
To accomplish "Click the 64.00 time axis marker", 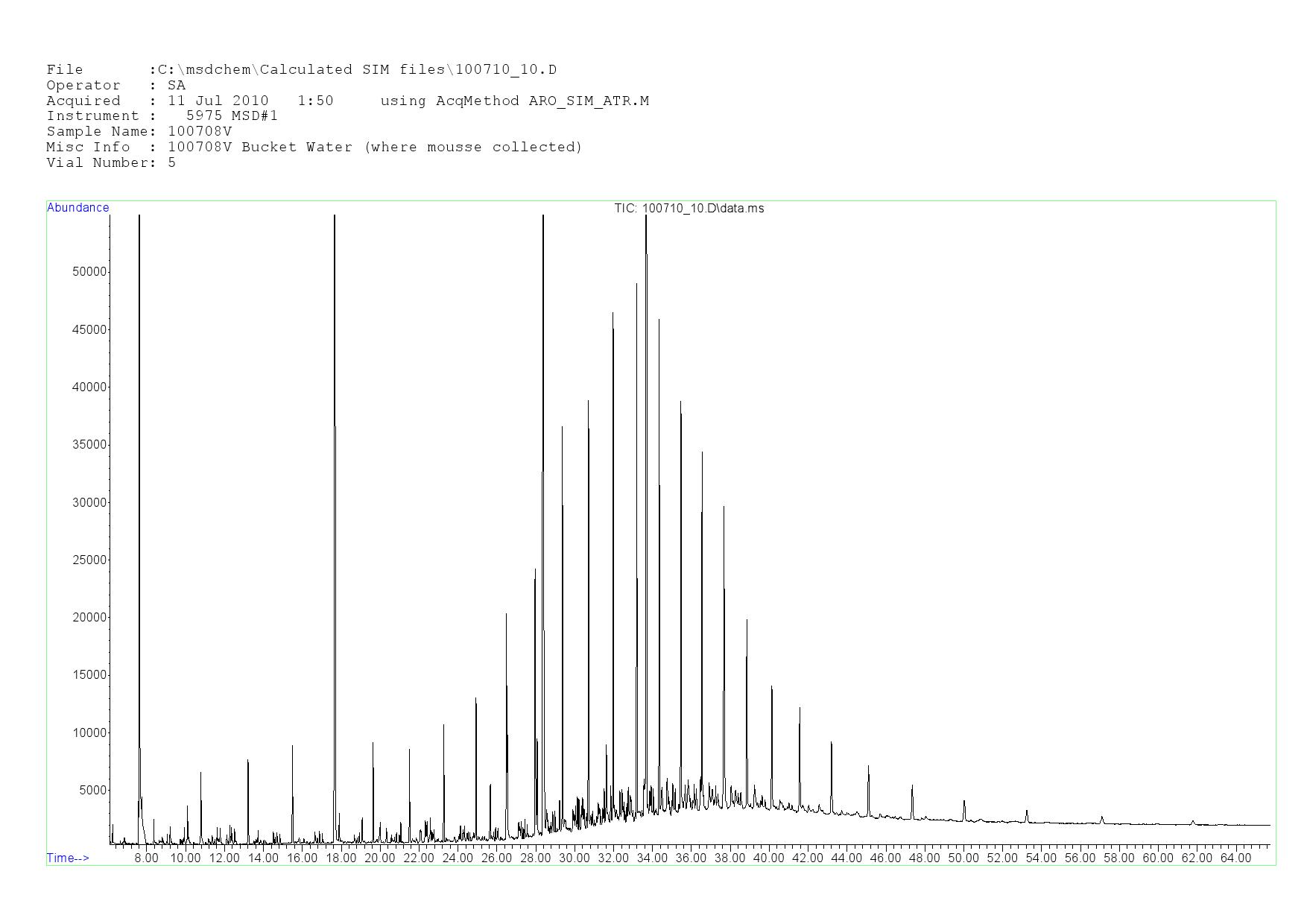I will (x=1235, y=858).
